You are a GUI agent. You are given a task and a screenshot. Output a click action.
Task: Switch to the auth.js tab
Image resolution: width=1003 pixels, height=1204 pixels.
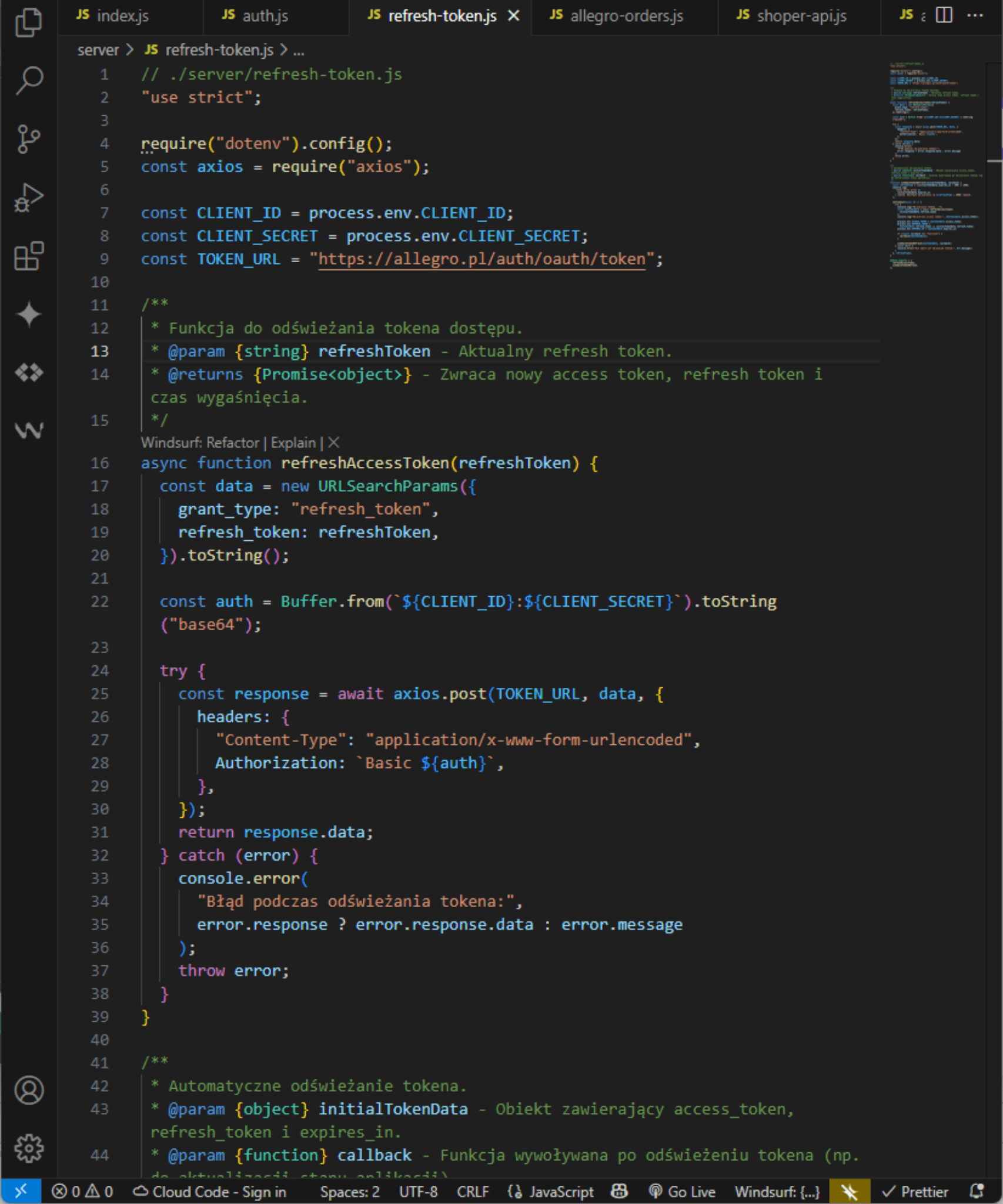click(x=276, y=16)
